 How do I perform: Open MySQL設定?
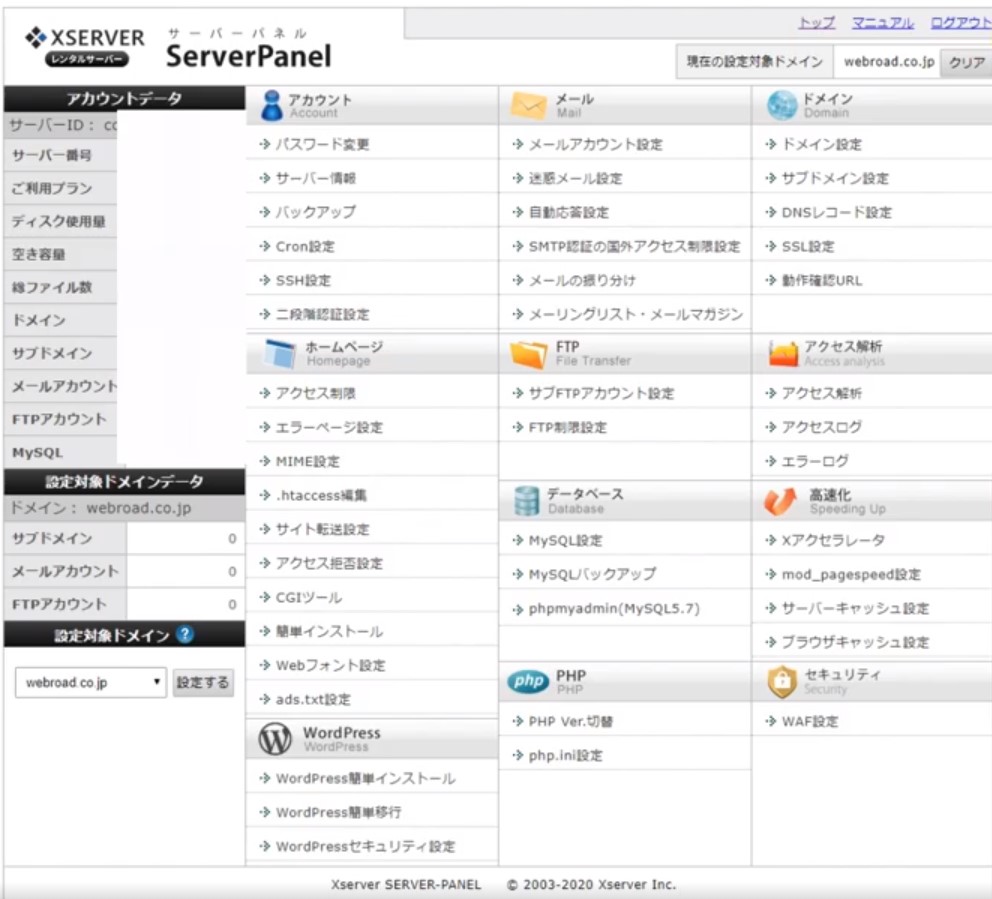pyautogui.click(x=566, y=540)
